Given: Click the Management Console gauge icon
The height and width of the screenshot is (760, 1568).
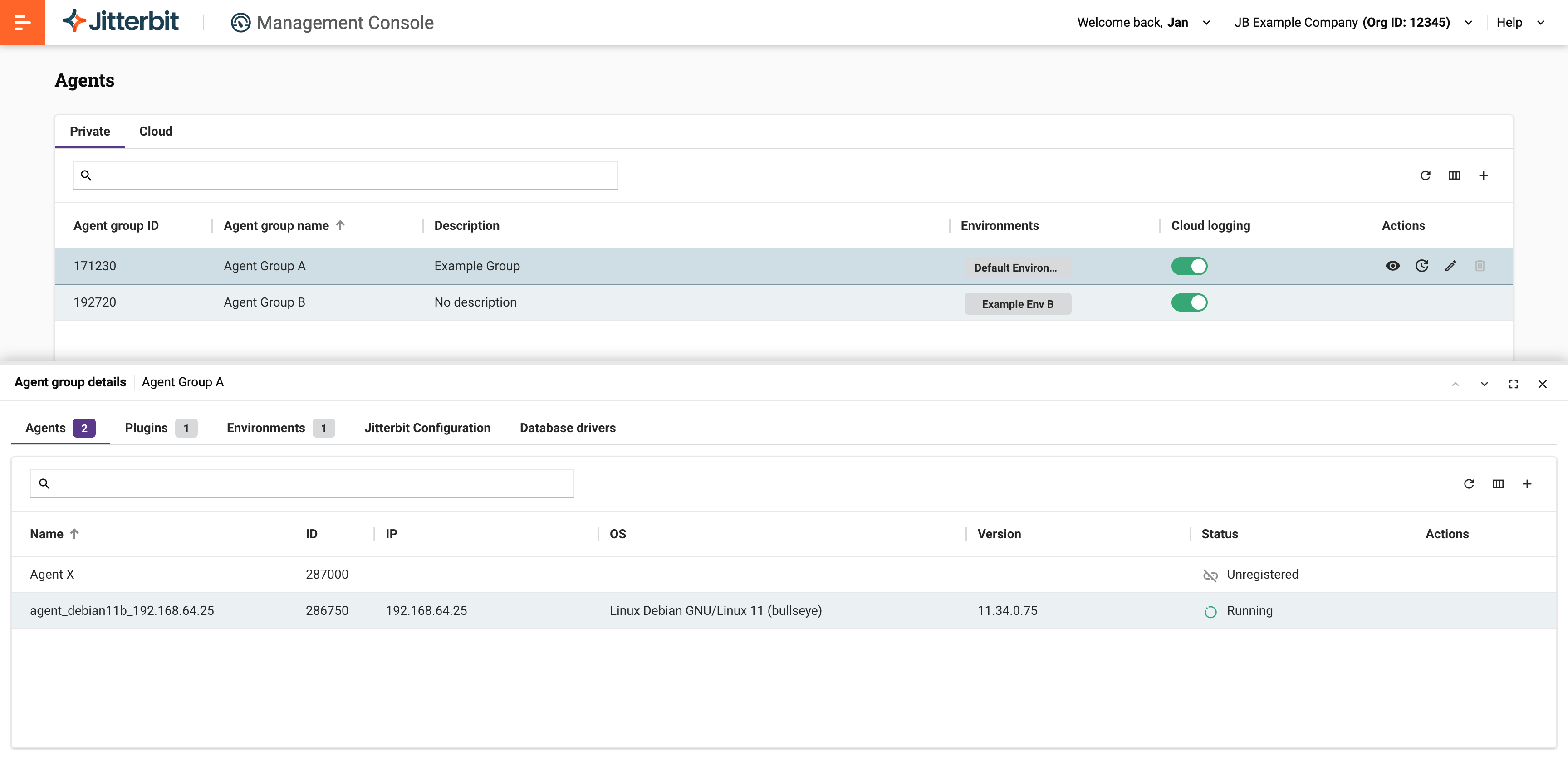Looking at the screenshot, I should (240, 23).
